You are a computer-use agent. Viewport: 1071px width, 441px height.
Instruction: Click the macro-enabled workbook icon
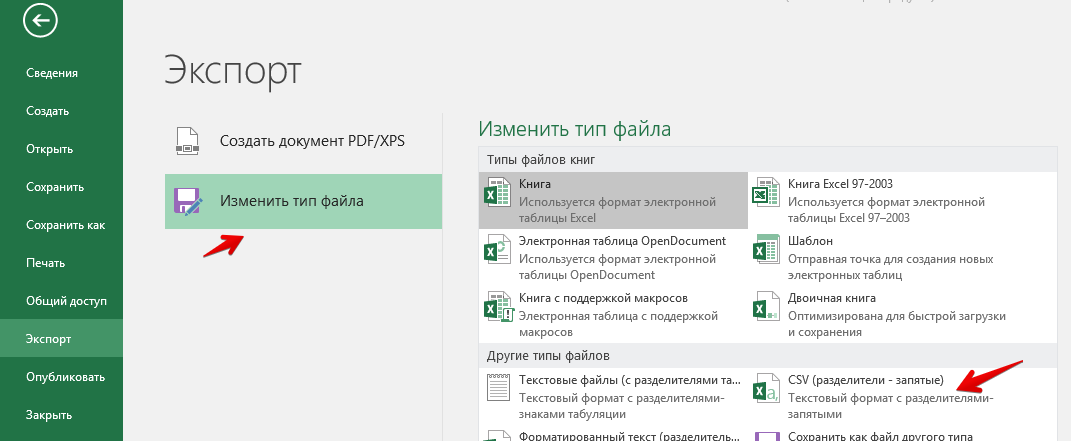coord(497,307)
